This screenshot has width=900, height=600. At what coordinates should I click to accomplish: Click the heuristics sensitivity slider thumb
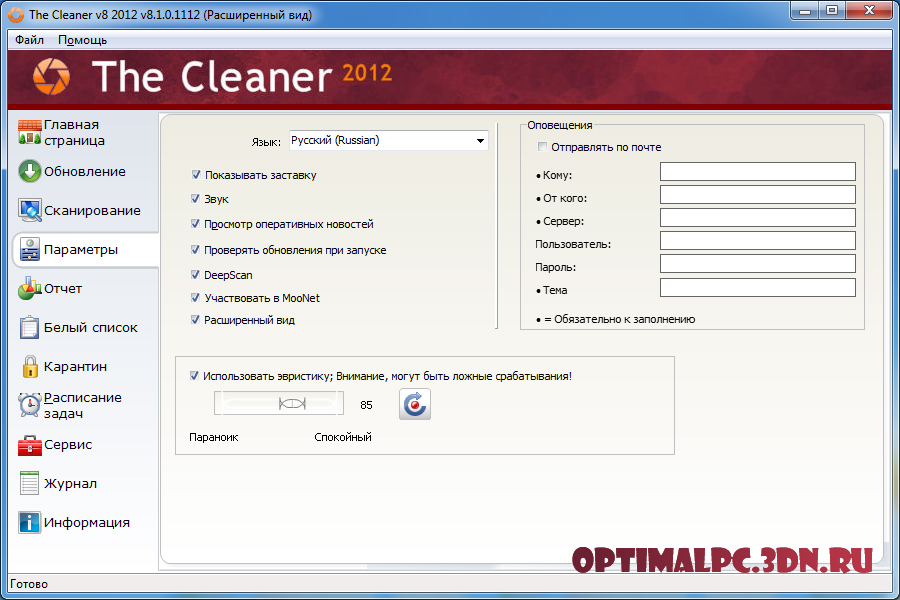(x=292, y=404)
